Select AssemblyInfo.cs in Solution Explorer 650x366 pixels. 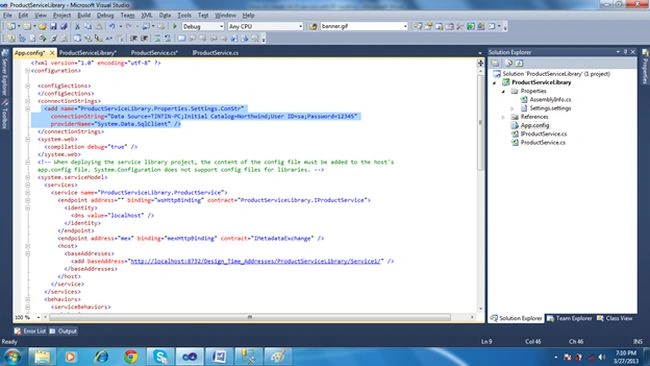[550, 99]
